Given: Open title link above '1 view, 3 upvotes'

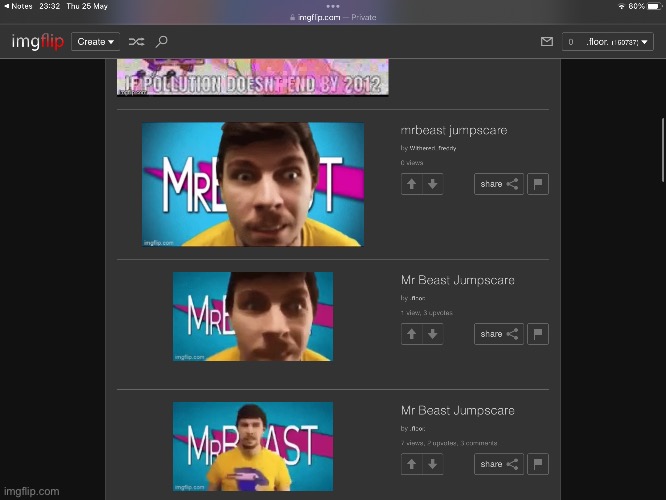Looking at the screenshot, I should (x=457, y=280).
